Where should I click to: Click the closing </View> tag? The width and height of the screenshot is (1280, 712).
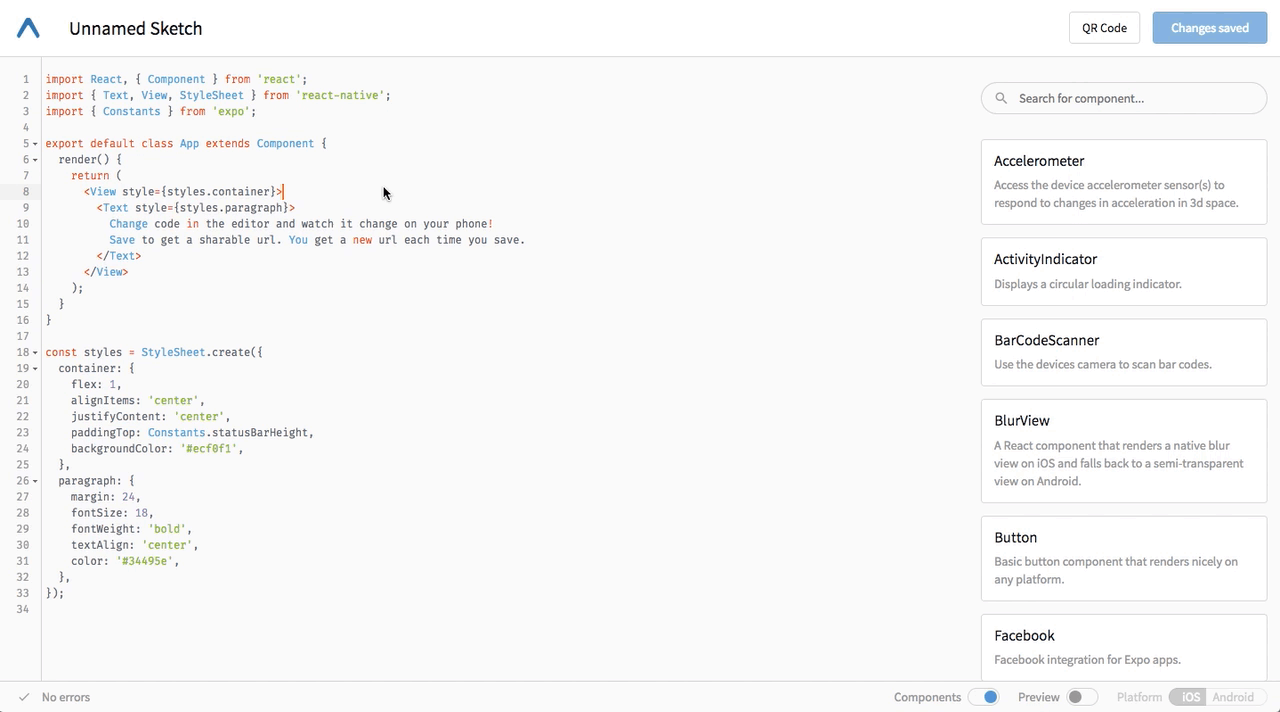coord(106,272)
